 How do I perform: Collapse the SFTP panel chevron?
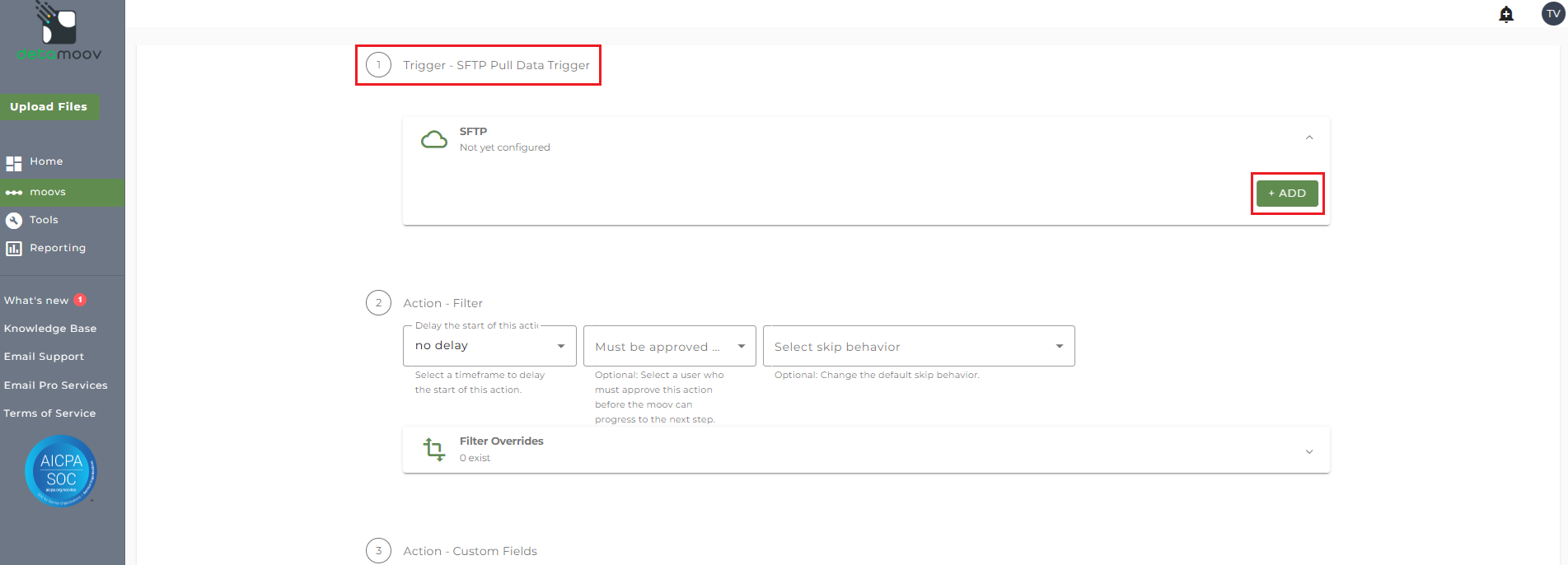(x=1309, y=138)
